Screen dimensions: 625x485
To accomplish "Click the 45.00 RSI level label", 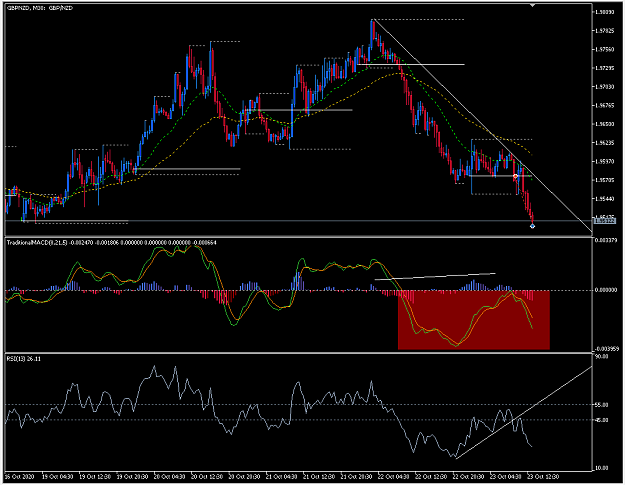I will click(601, 420).
